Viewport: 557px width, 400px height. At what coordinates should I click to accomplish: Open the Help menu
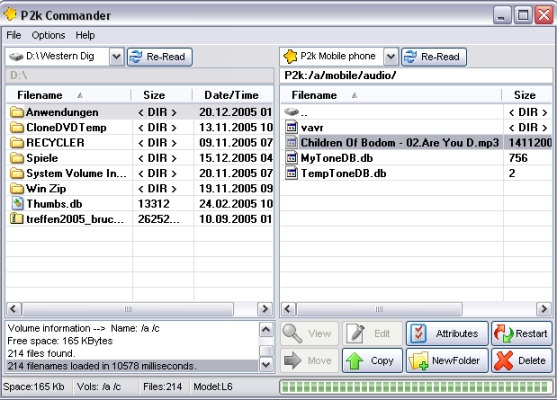click(x=85, y=35)
